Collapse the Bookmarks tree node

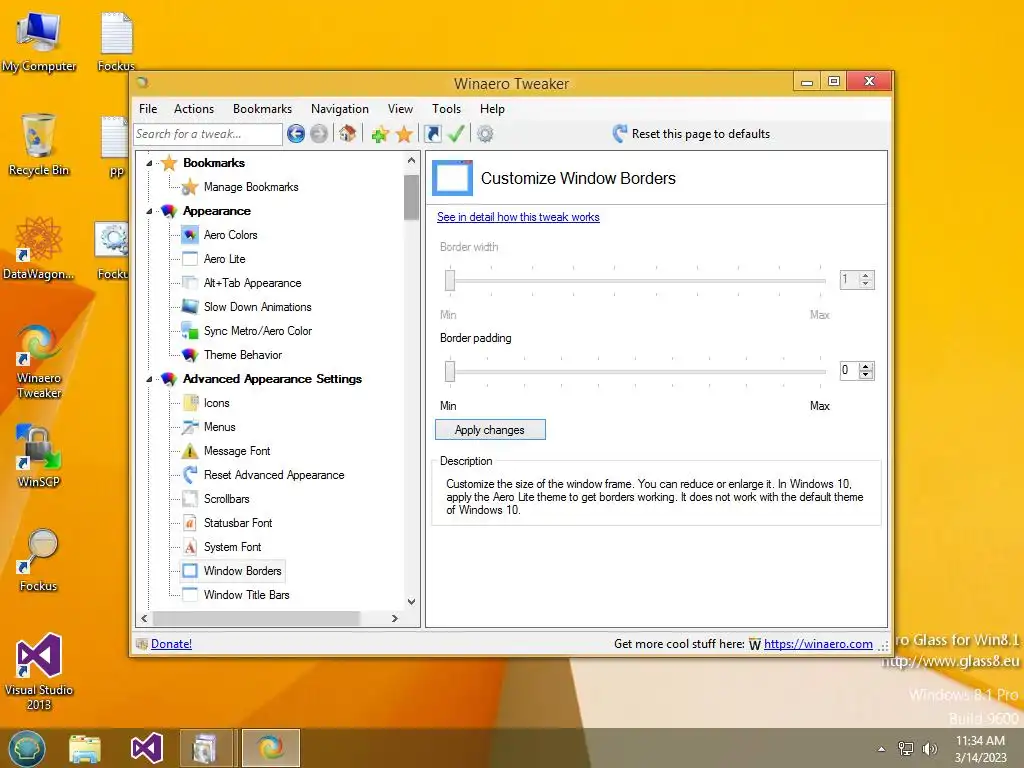[150, 163]
